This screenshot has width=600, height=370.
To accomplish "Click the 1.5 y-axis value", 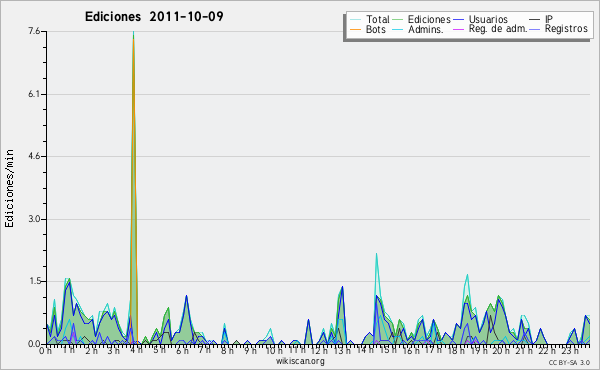I will click(x=34, y=282).
